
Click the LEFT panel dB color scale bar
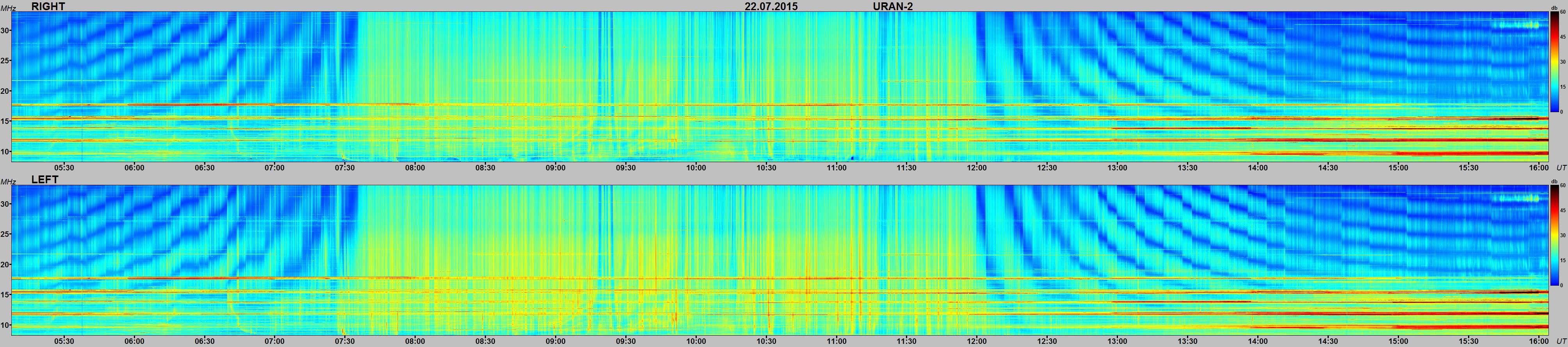[1554, 235]
